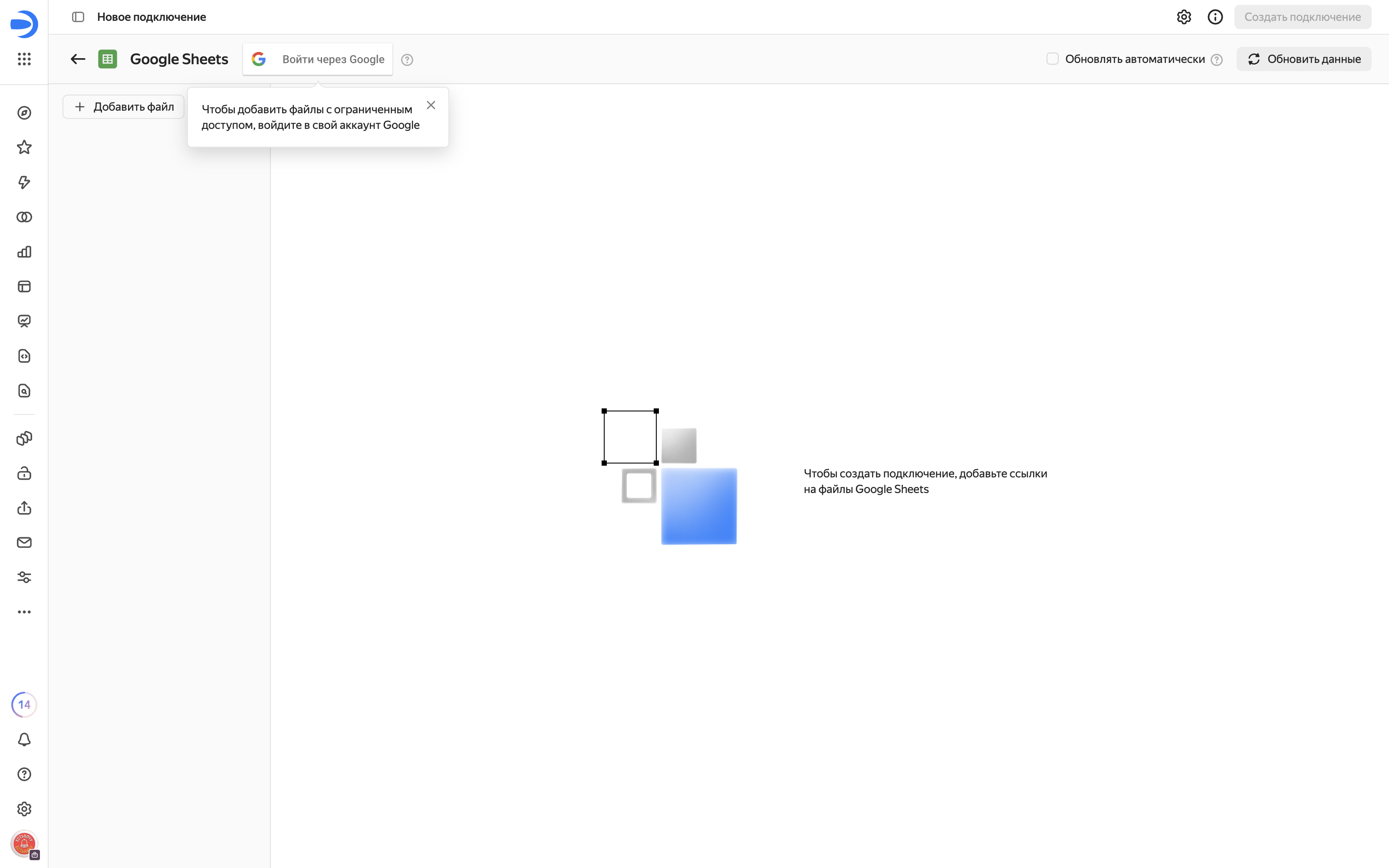This screenshot has width=1389, height=868.
Task: Click Добавить файл button
Action: coord(123,107)
